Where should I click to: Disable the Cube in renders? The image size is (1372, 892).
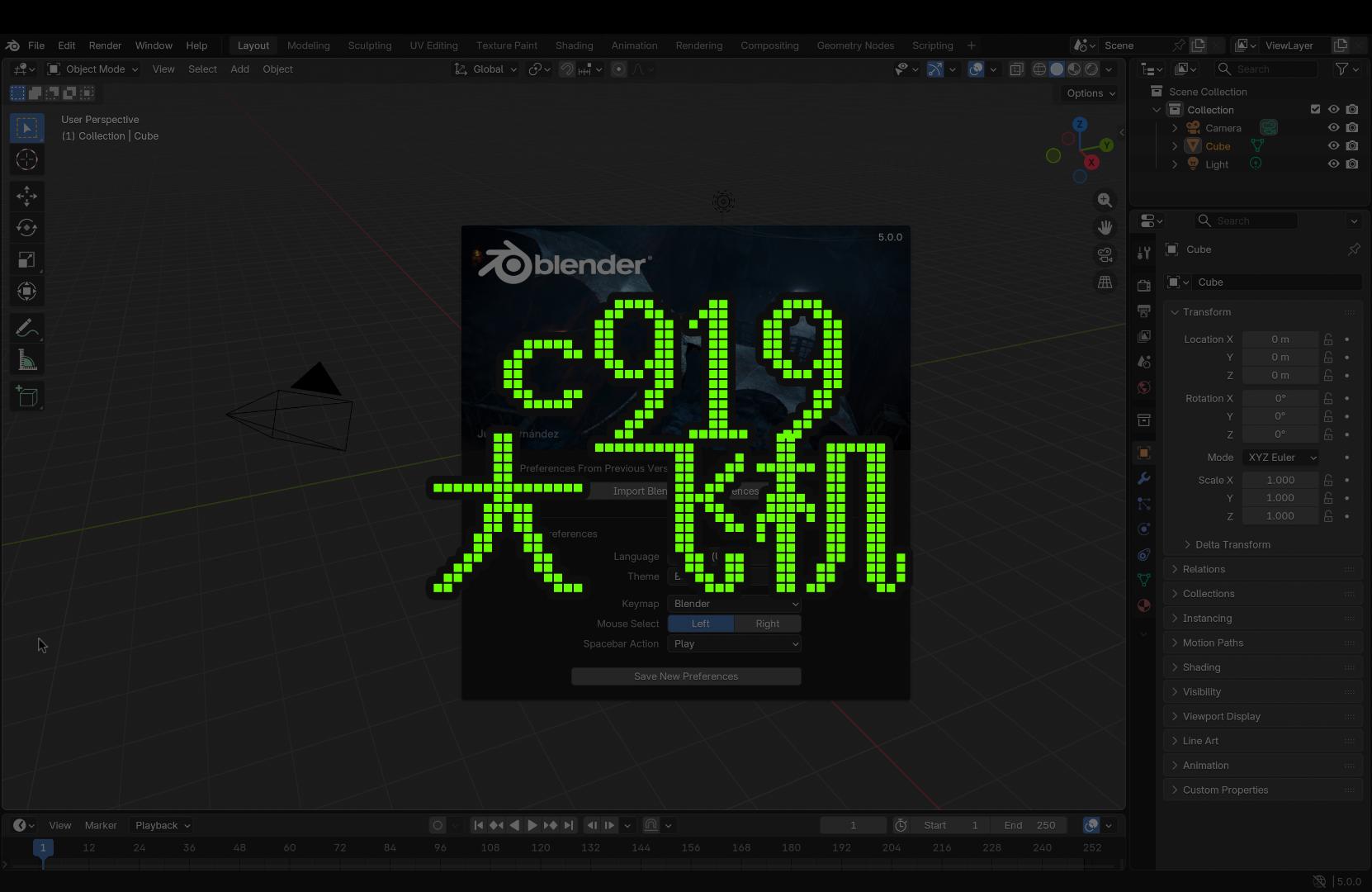pos(1351,146)
